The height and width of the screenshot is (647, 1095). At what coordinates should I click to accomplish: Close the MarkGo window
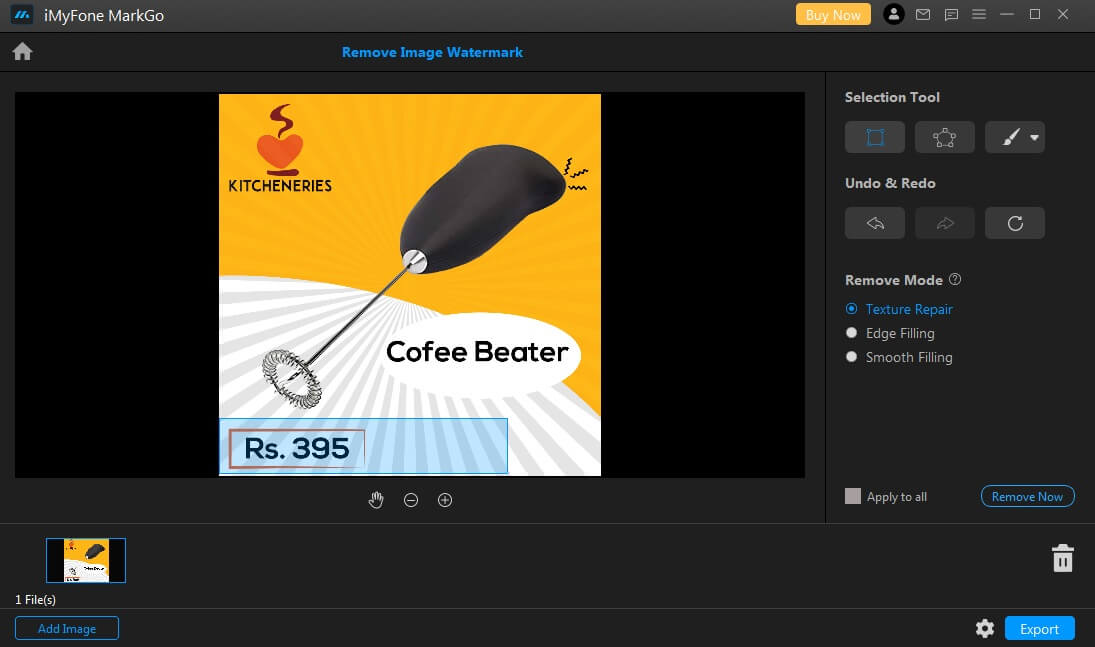(1063, 14)
